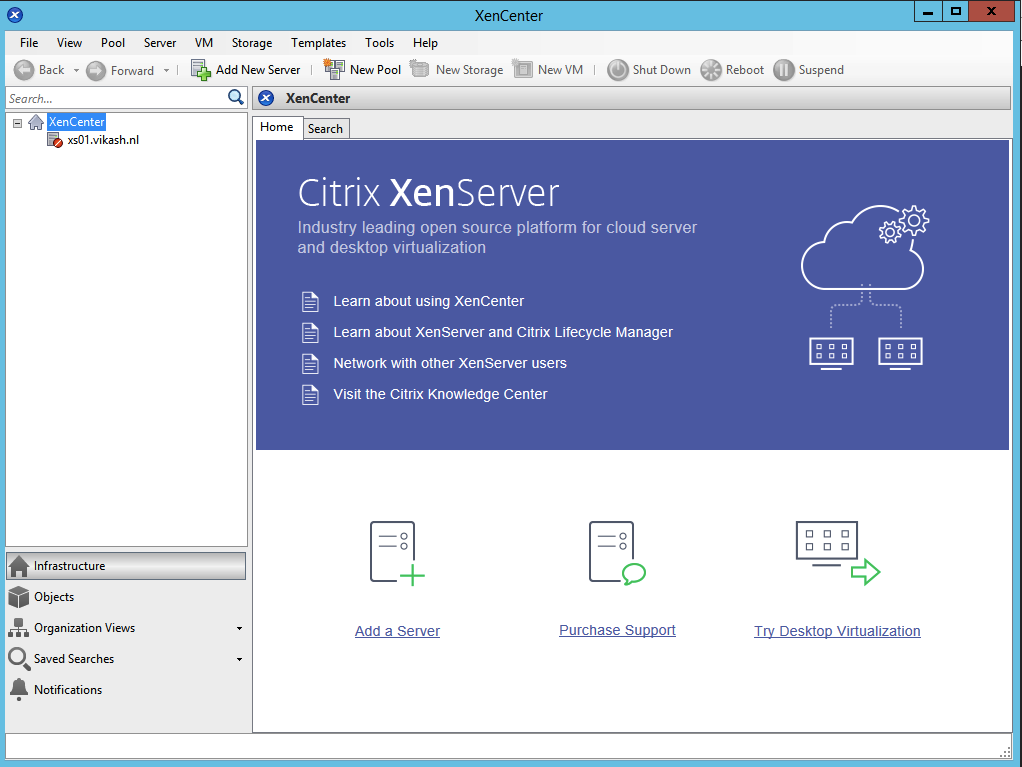
Task: Click the Suspend icon
Action: click(x=782, y=69)
